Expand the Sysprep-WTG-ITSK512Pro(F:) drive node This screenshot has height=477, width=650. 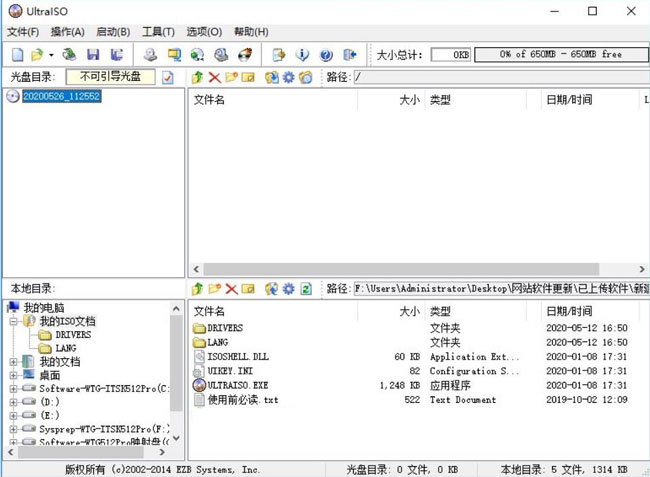click(x=13, y=429)
